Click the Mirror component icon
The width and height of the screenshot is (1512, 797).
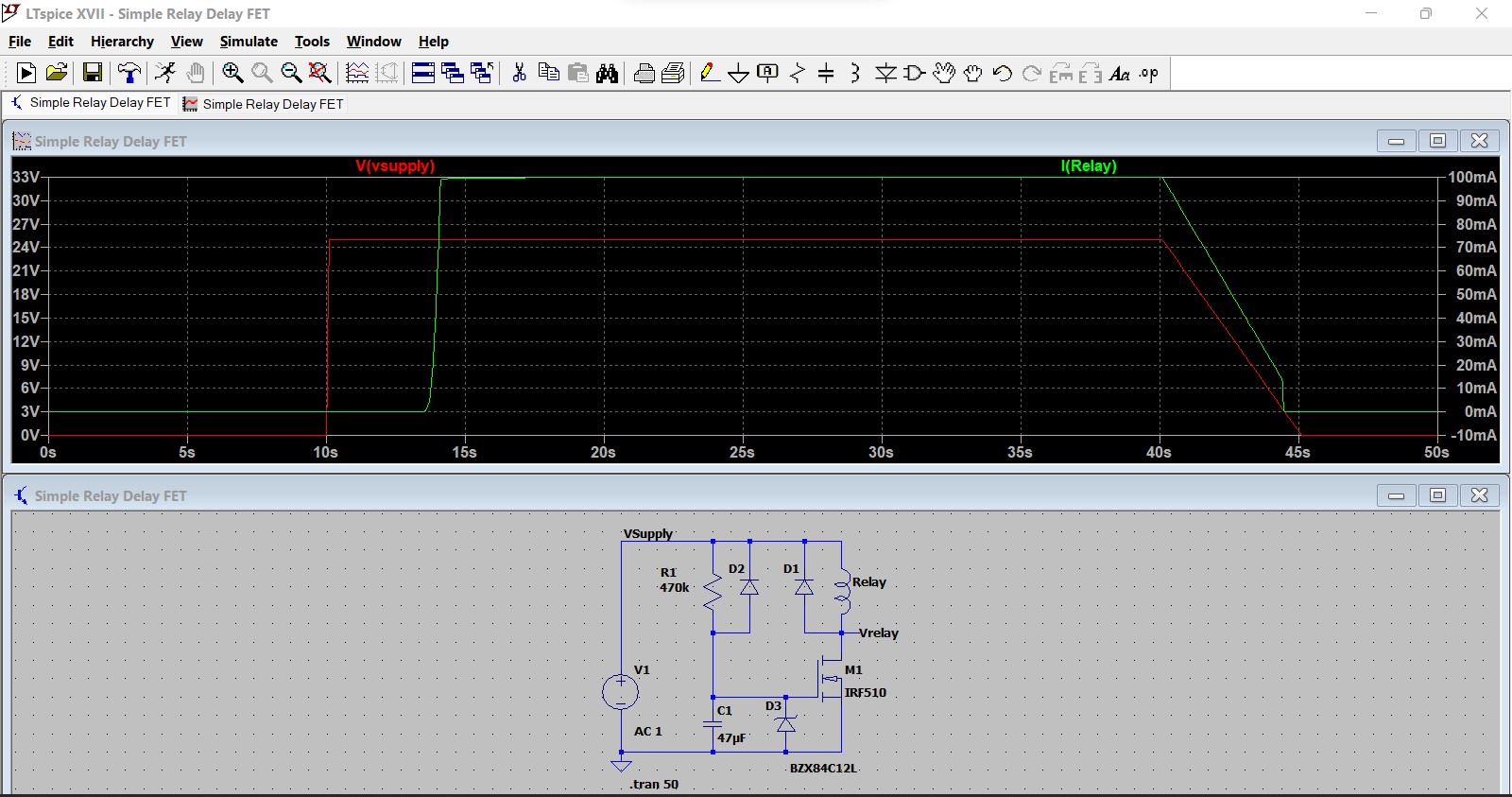tap(1091, 73)
